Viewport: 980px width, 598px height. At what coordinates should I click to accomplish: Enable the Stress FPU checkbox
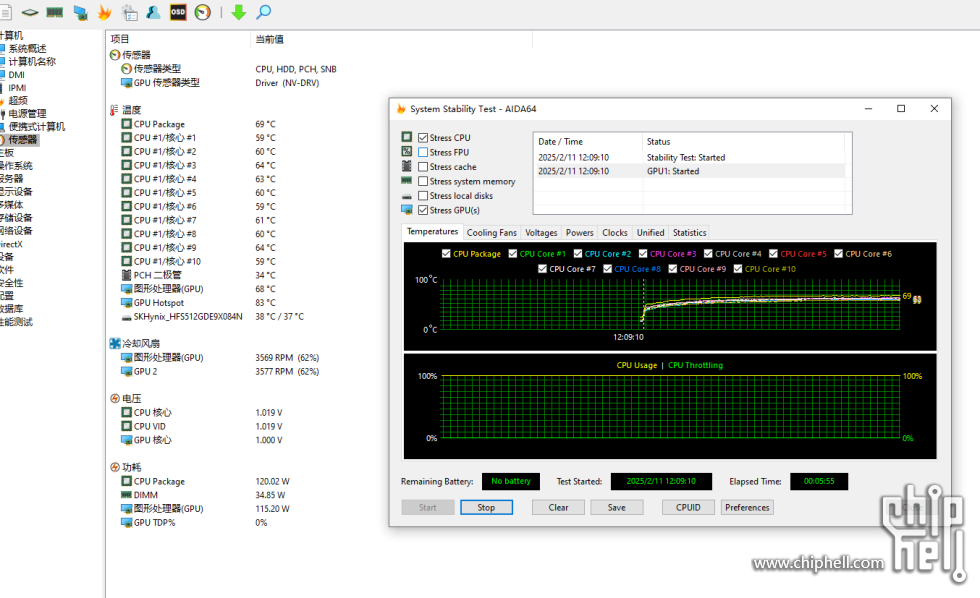click(x=423, y=152)
